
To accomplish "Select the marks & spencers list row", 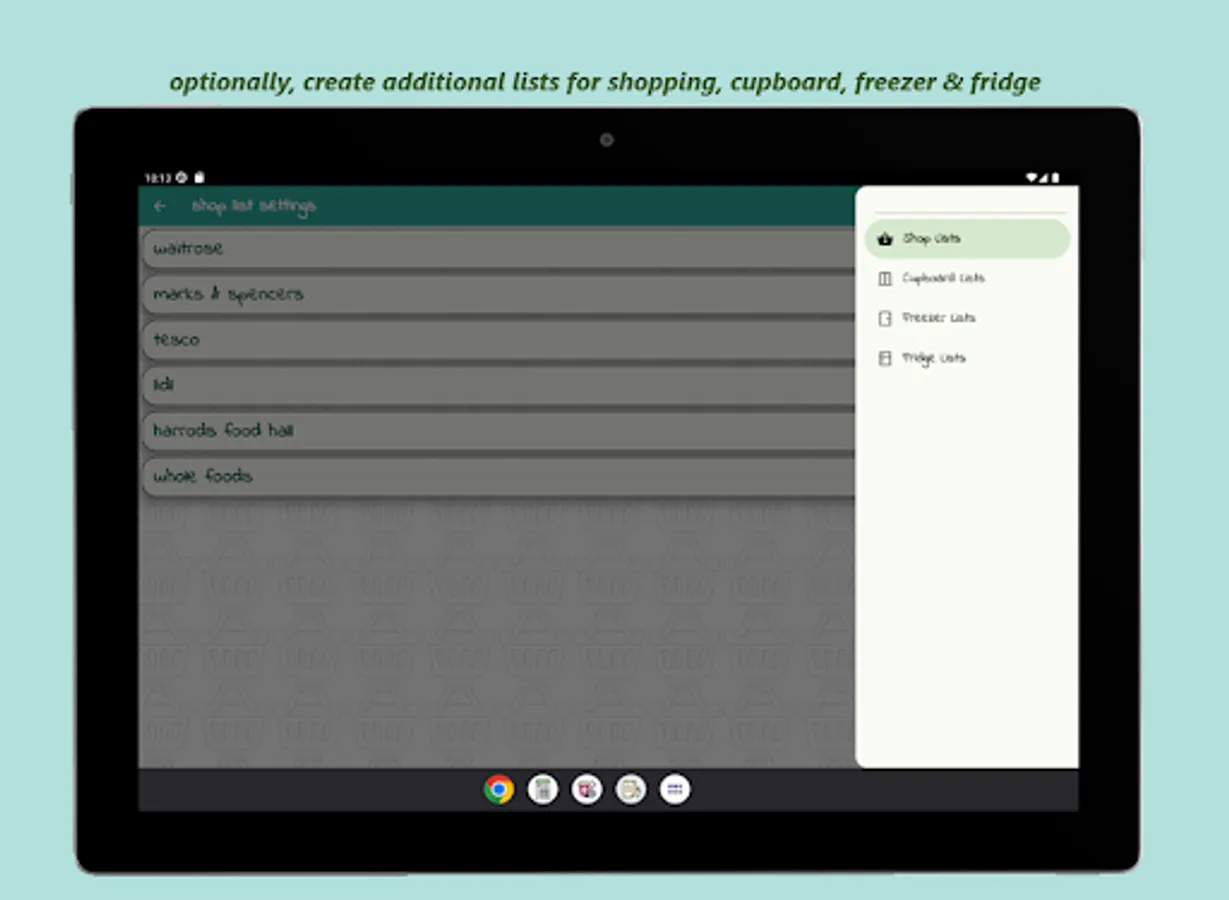I will (499, 294).
